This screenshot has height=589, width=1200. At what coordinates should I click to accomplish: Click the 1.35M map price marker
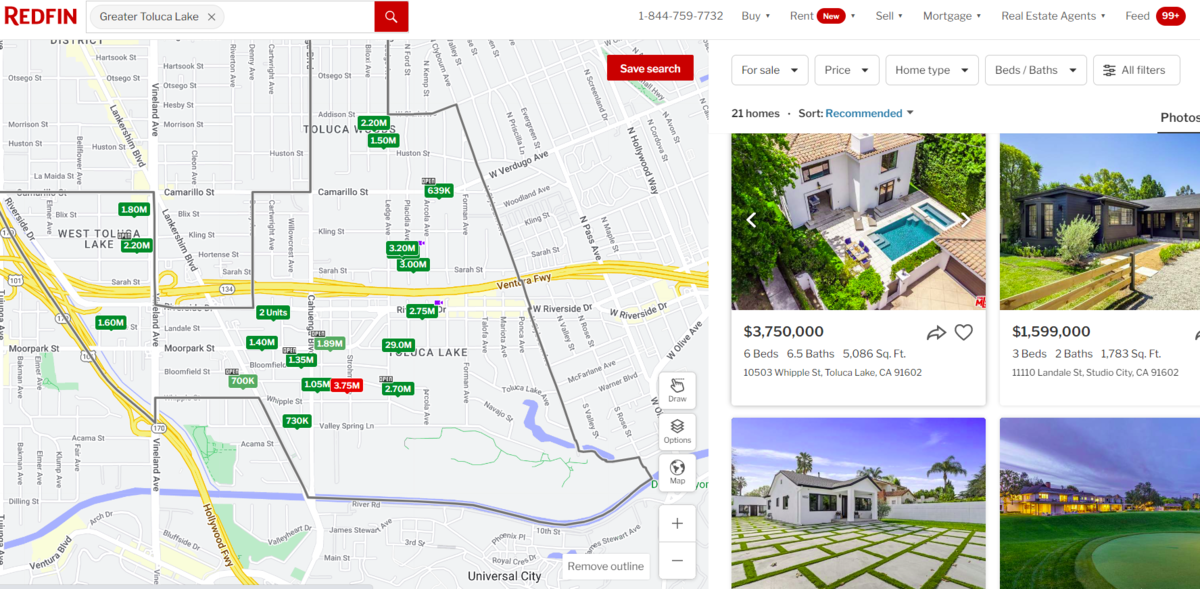click(301, 361)
